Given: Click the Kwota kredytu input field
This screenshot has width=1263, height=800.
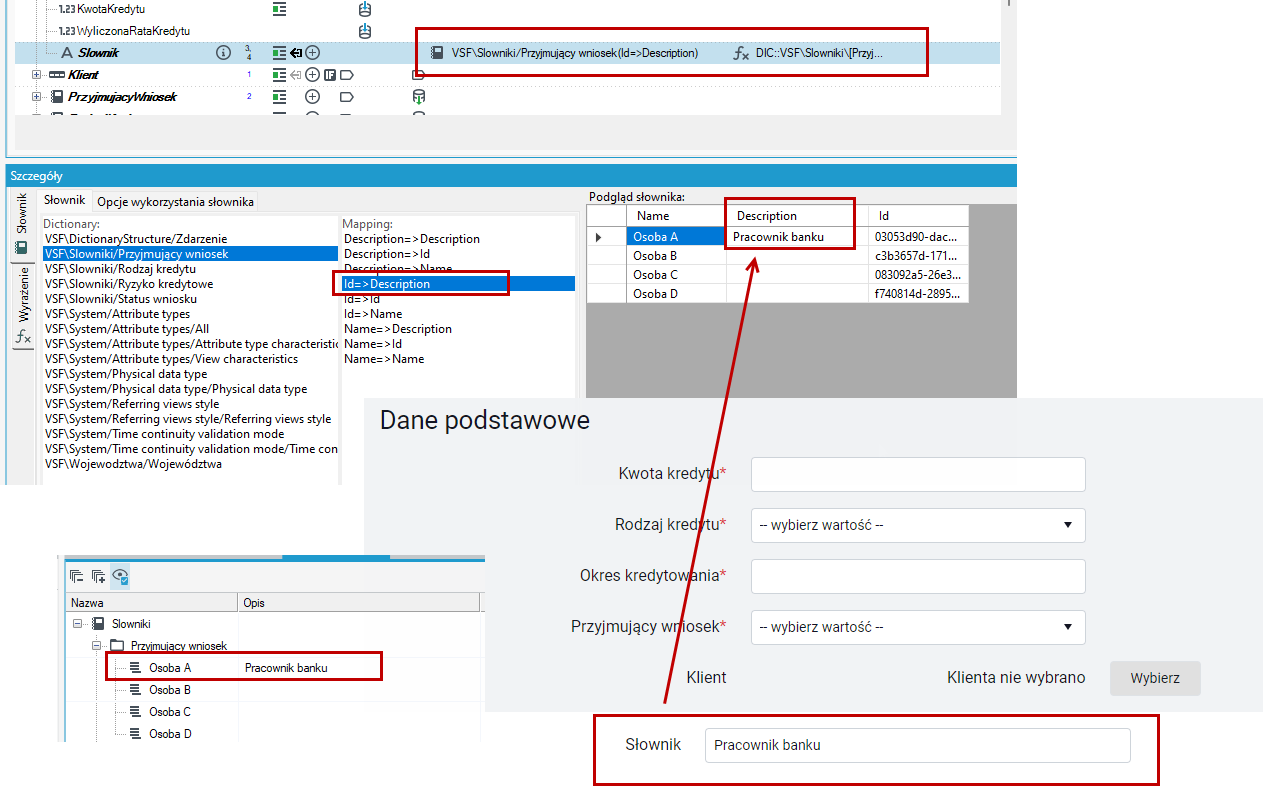Looking at the screenshot, I should click(918, 475).
